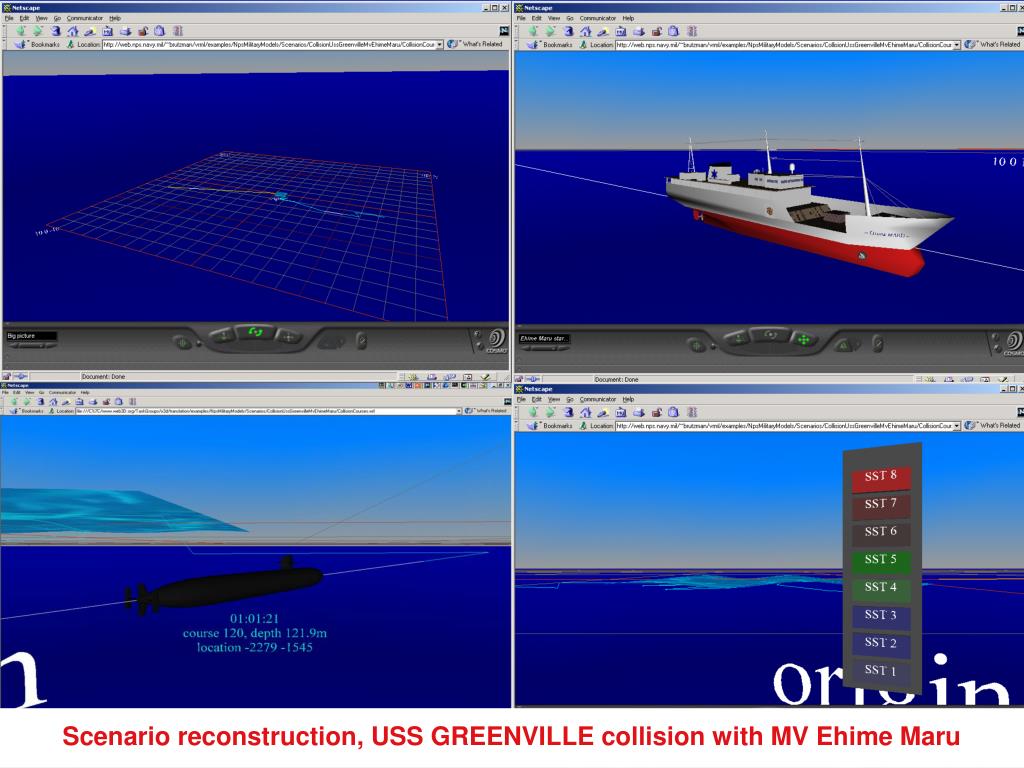Click the 'course 120, depth 121.9m' text
Viewport: 1024px width, 768px height.
pyautogui.click(x=255, y=633)
